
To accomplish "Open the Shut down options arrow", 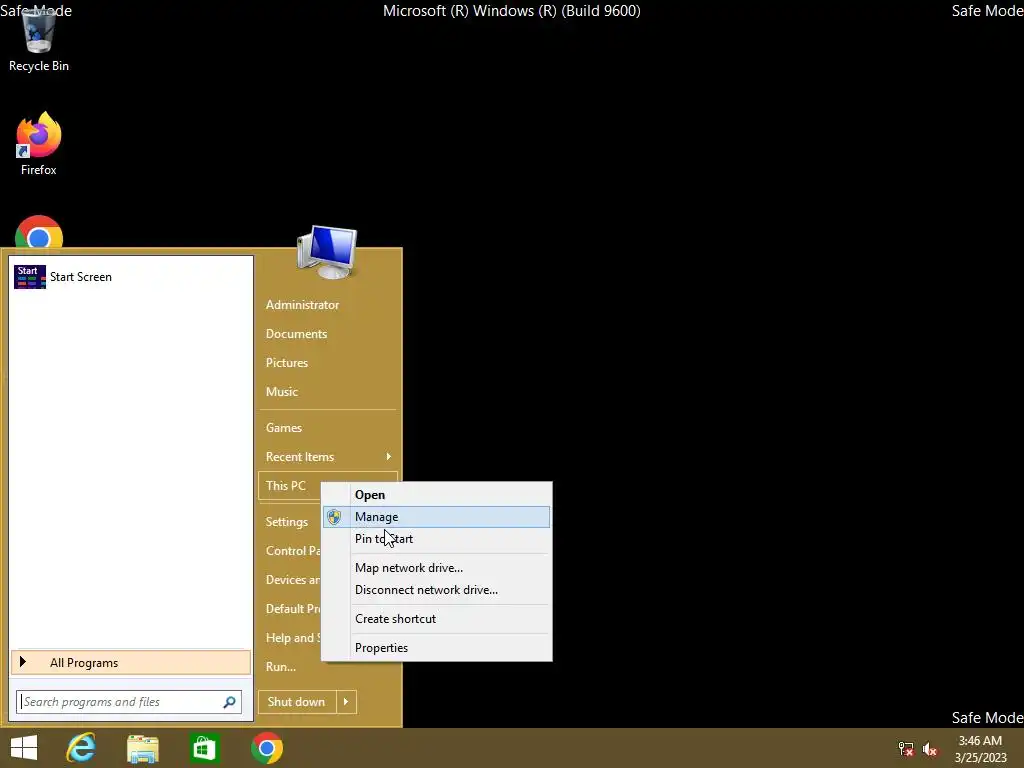I will coord(346,702).
